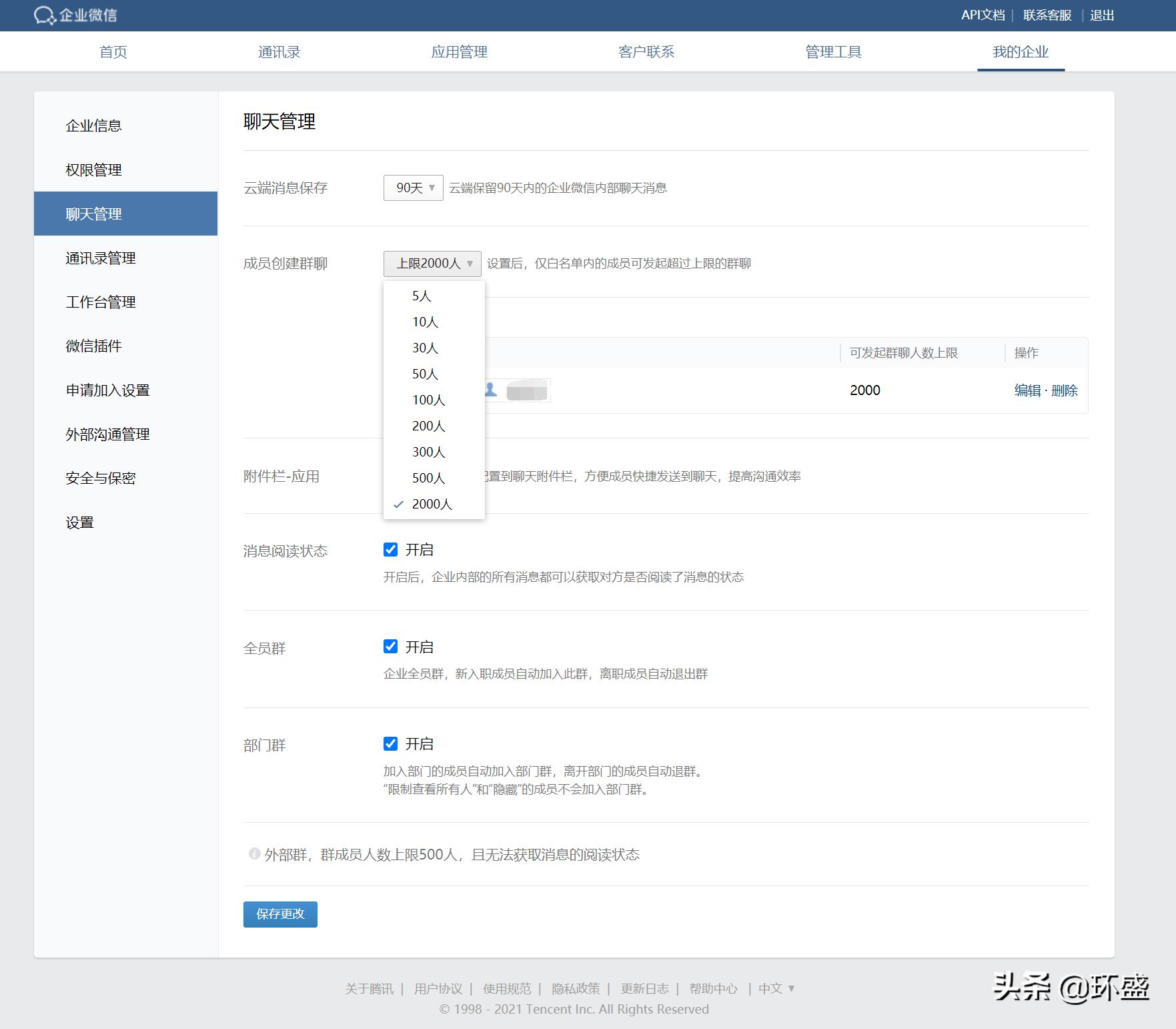Click the member avatar icon in whitelist row
Viewport: 1176px width, 1029px height.
[x=491, y=390]
